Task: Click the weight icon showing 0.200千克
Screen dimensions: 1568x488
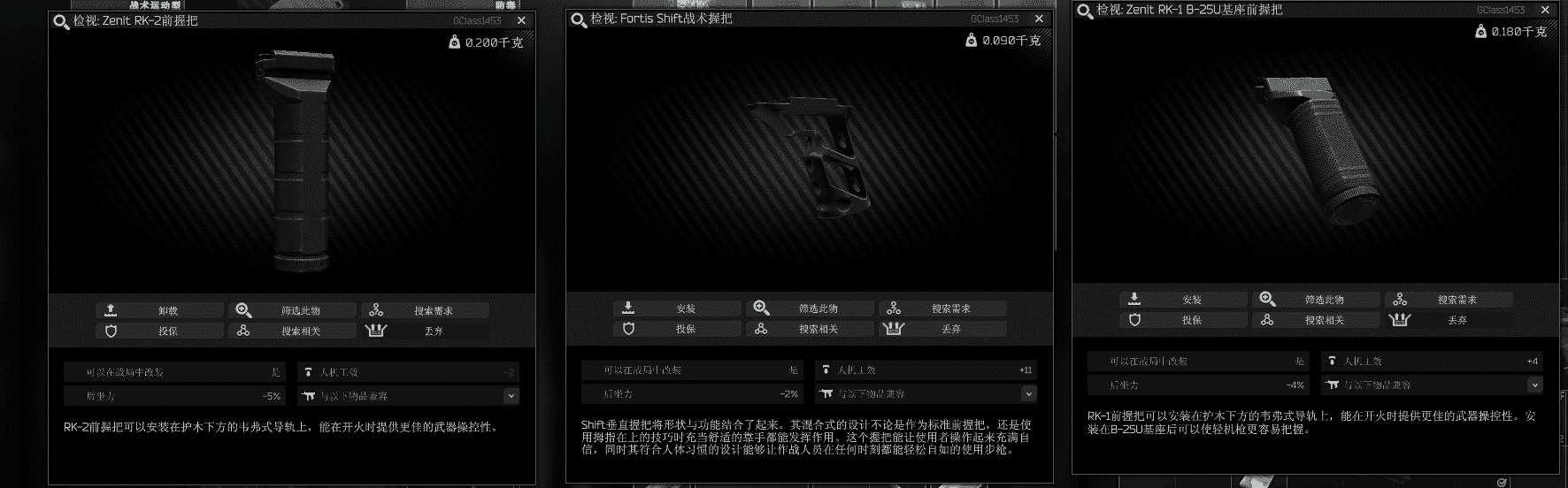Action: [x=454, y=42]
